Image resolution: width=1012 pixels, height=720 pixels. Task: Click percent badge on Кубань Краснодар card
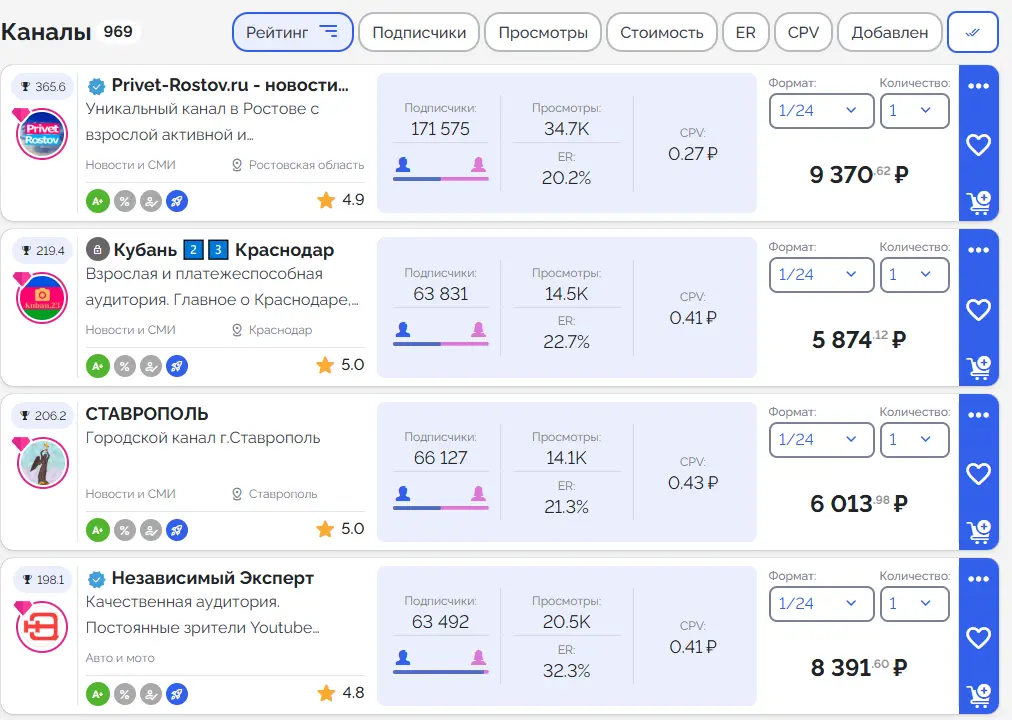click(x=124, y=365)
